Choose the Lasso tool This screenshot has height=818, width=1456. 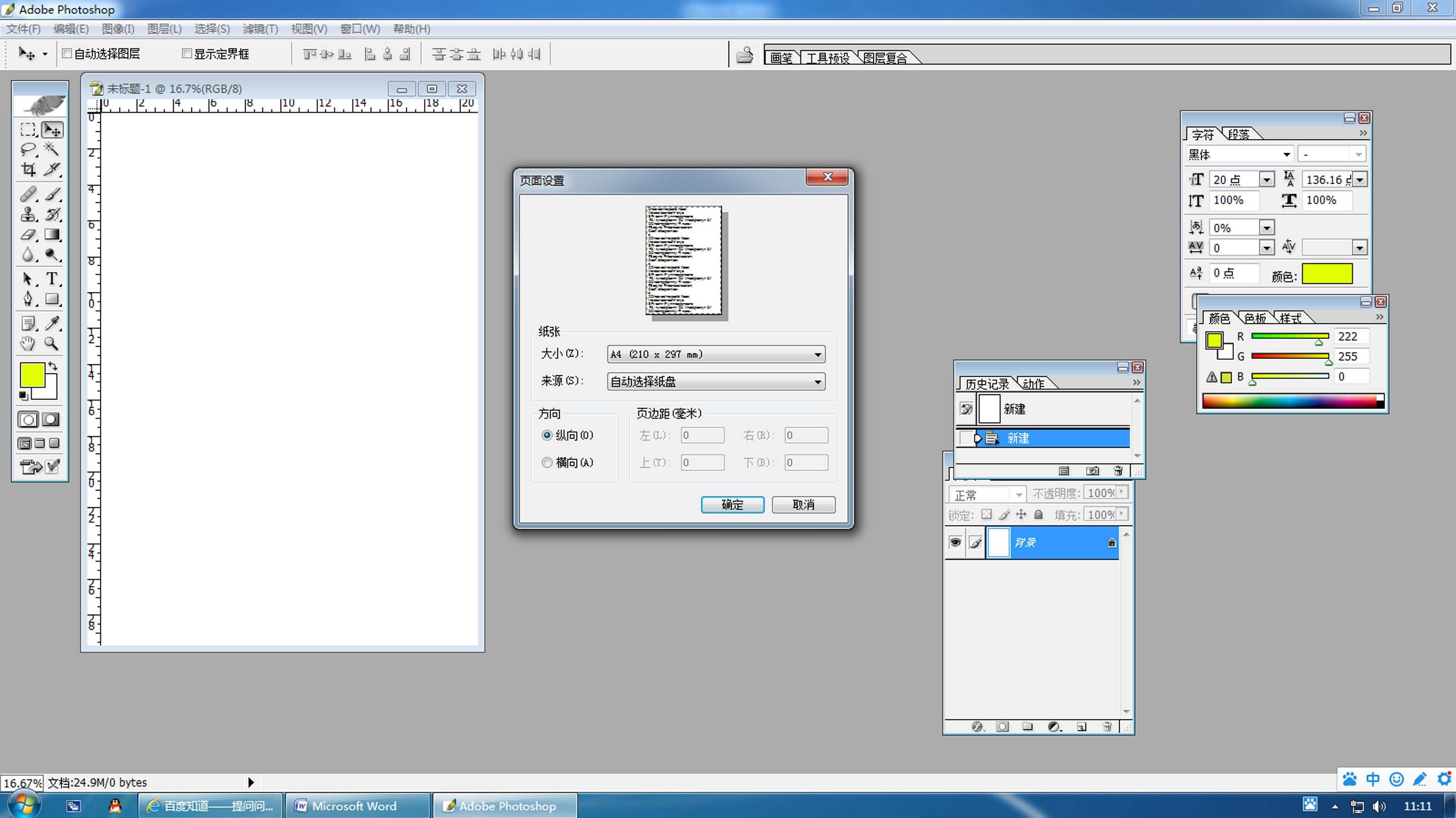(28, 149)
